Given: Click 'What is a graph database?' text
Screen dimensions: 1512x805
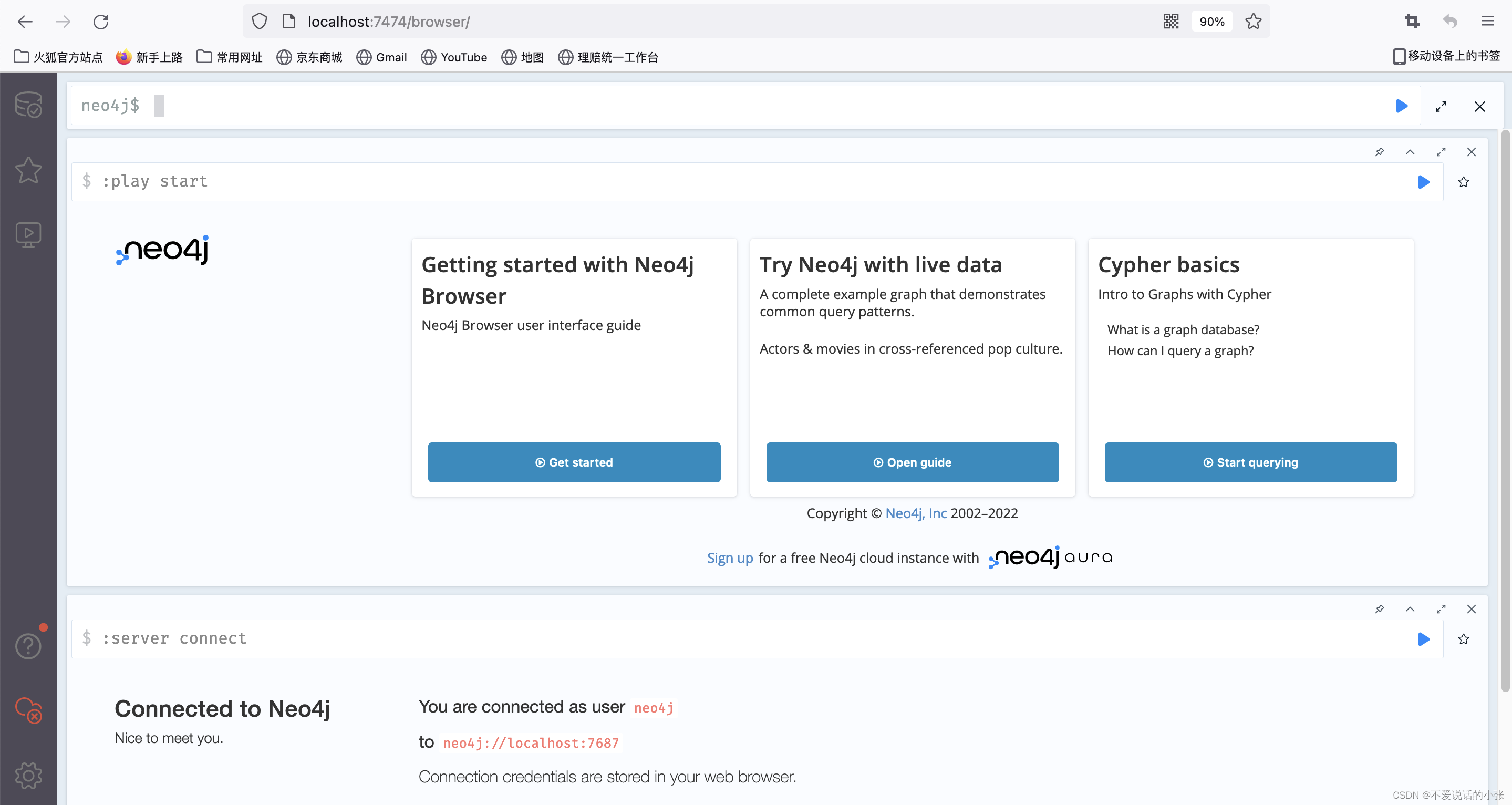Looking at the screenshot, I should tap(1183, 330).
